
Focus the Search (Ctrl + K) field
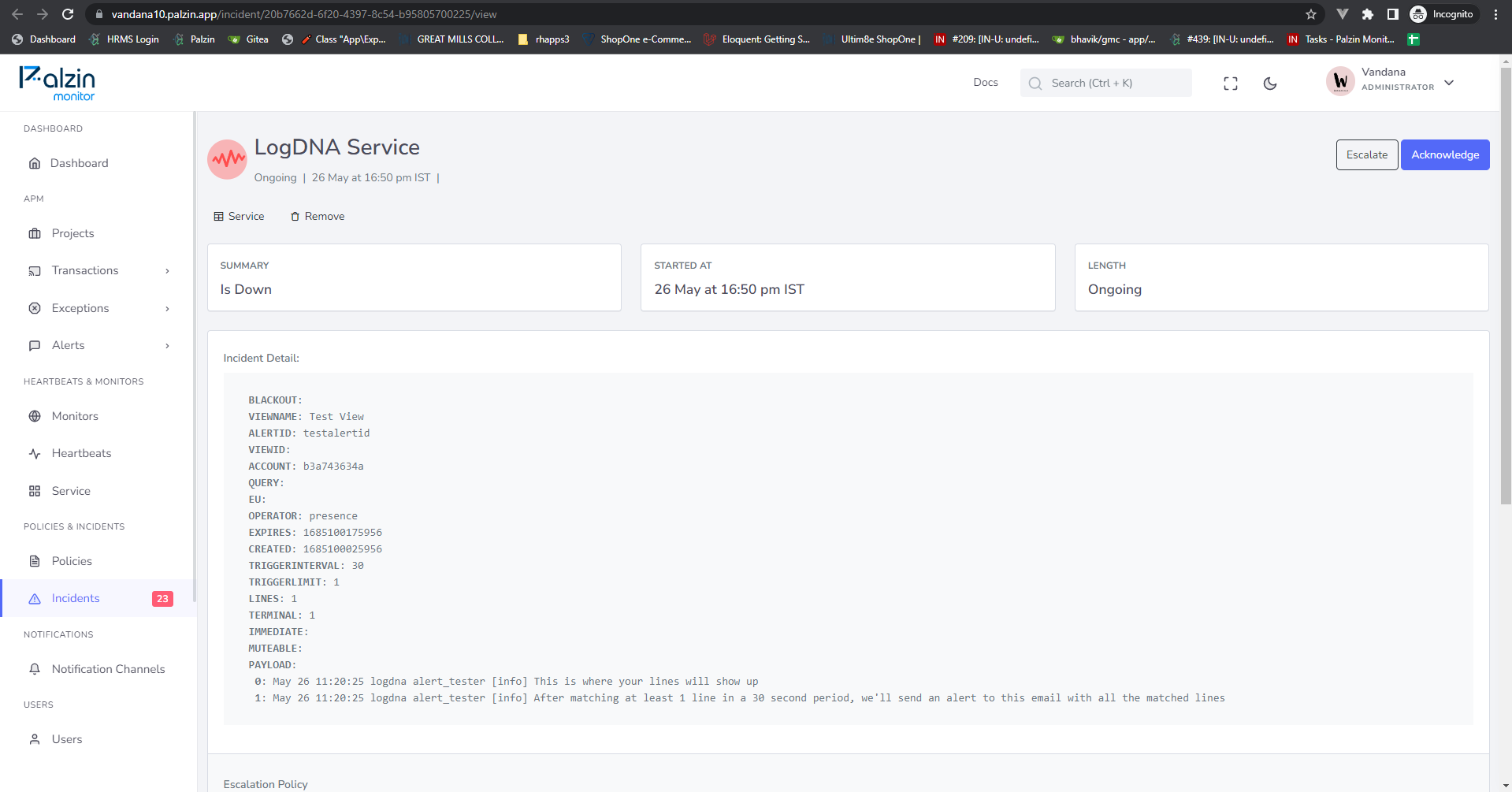(x=1105, y=83)
